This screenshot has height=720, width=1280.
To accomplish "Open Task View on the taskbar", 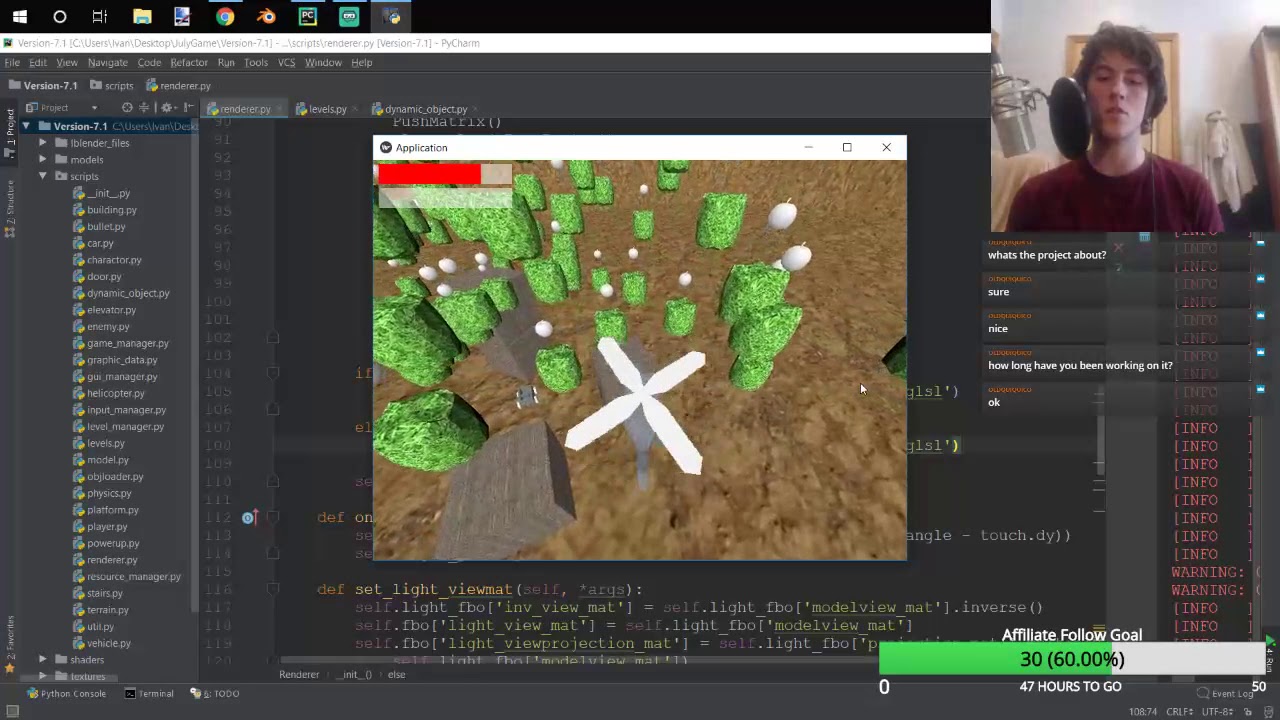I will [x=100, y=16].
